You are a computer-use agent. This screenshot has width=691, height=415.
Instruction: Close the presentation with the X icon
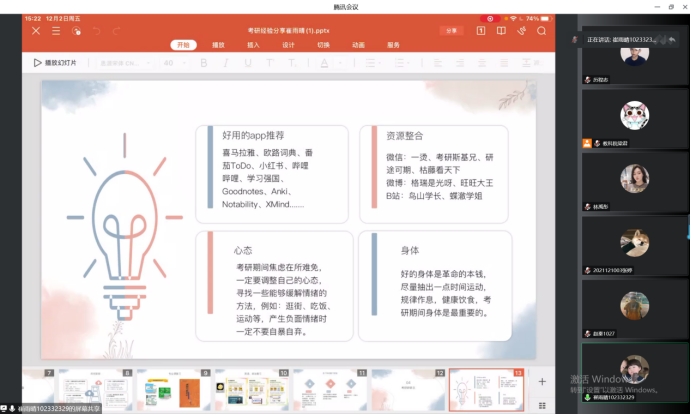point(37,31)
